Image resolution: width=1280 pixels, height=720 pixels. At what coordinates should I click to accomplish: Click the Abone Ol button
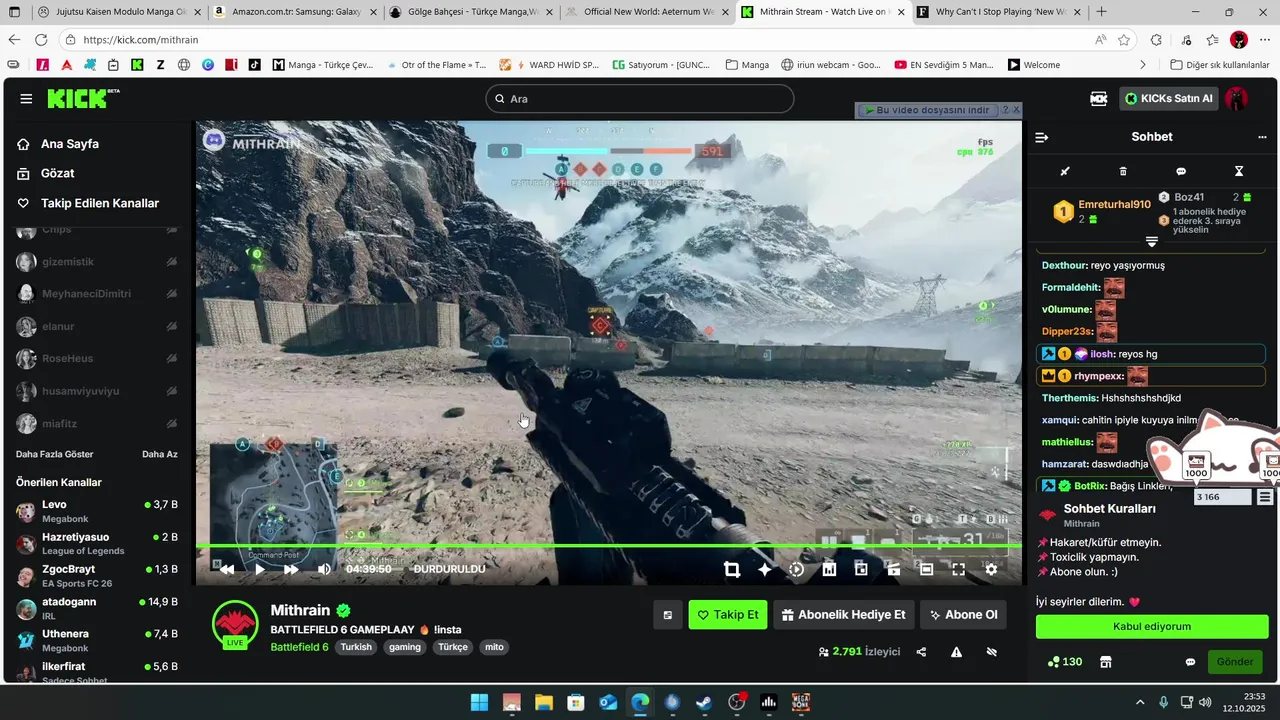(x=963, y=615)
